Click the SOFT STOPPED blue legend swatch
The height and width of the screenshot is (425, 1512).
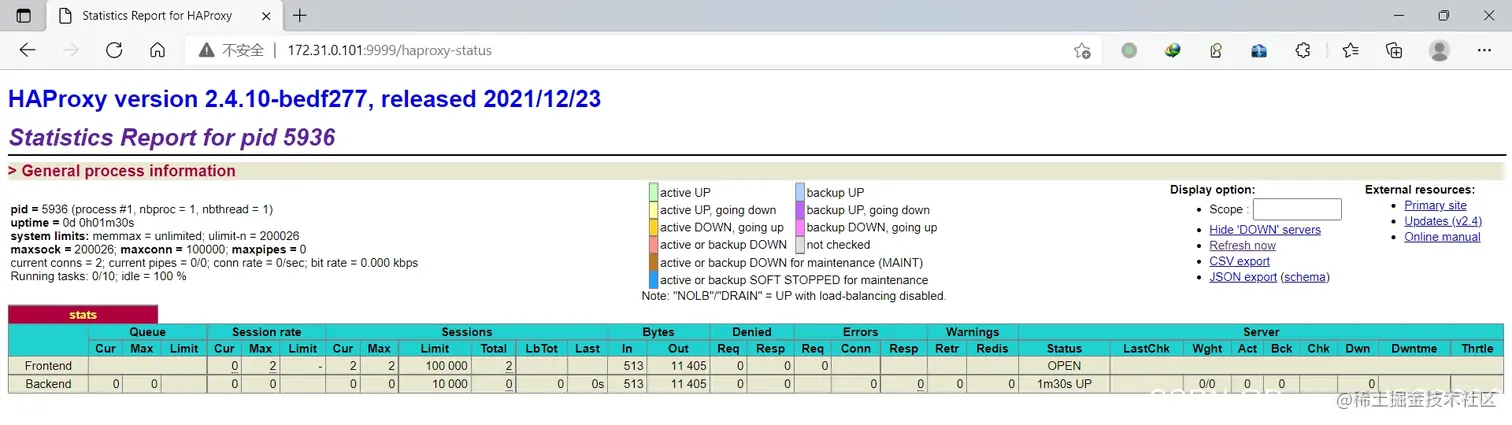653,280
